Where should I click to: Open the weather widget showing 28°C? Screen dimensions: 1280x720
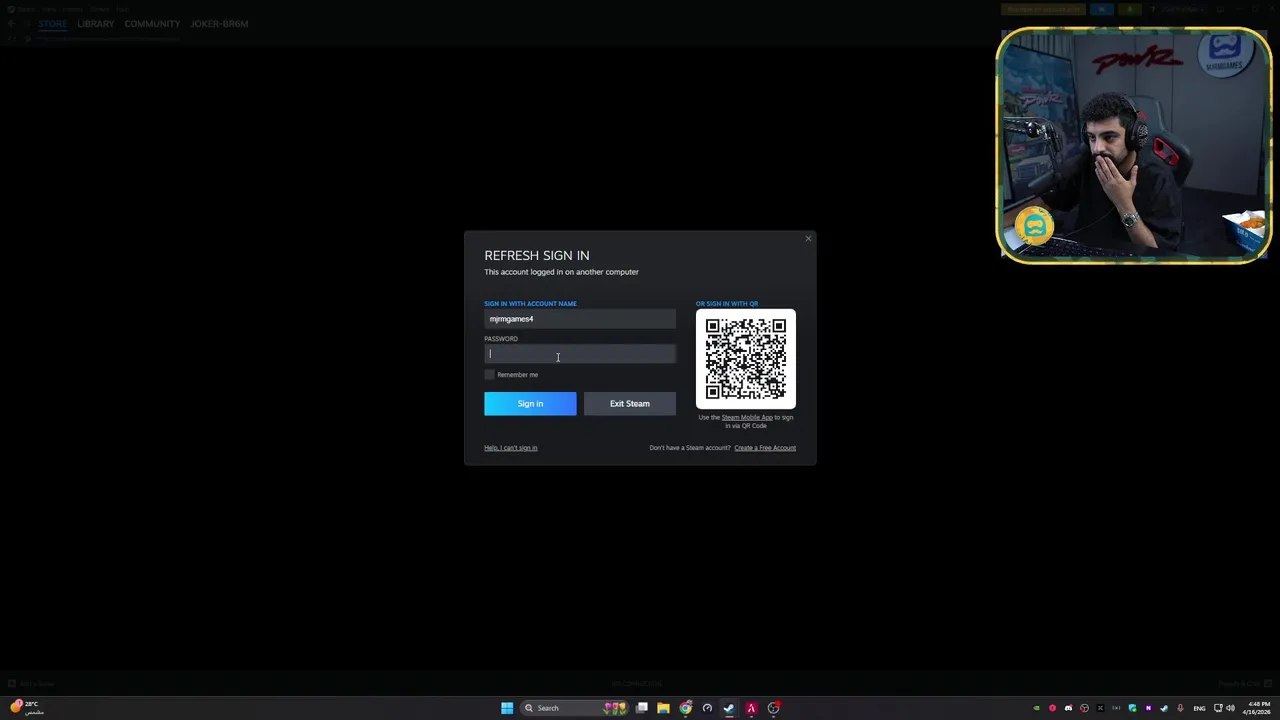[x=27, y=708]
